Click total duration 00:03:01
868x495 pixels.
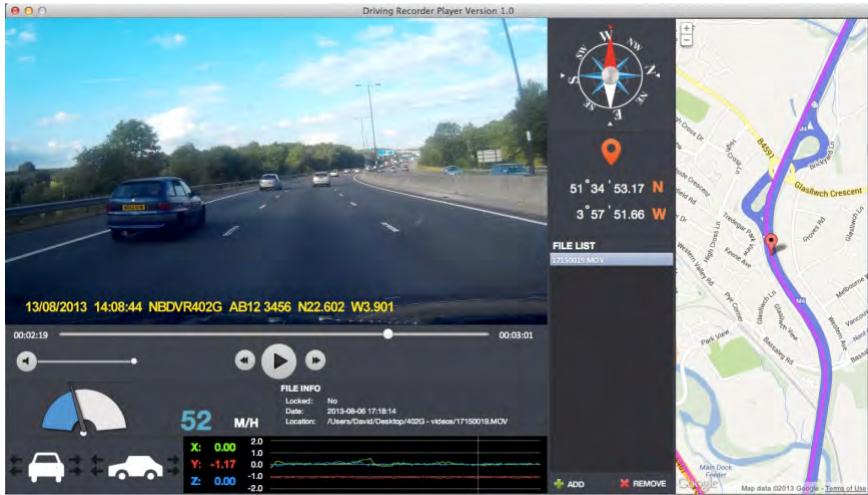pos(516,335)
